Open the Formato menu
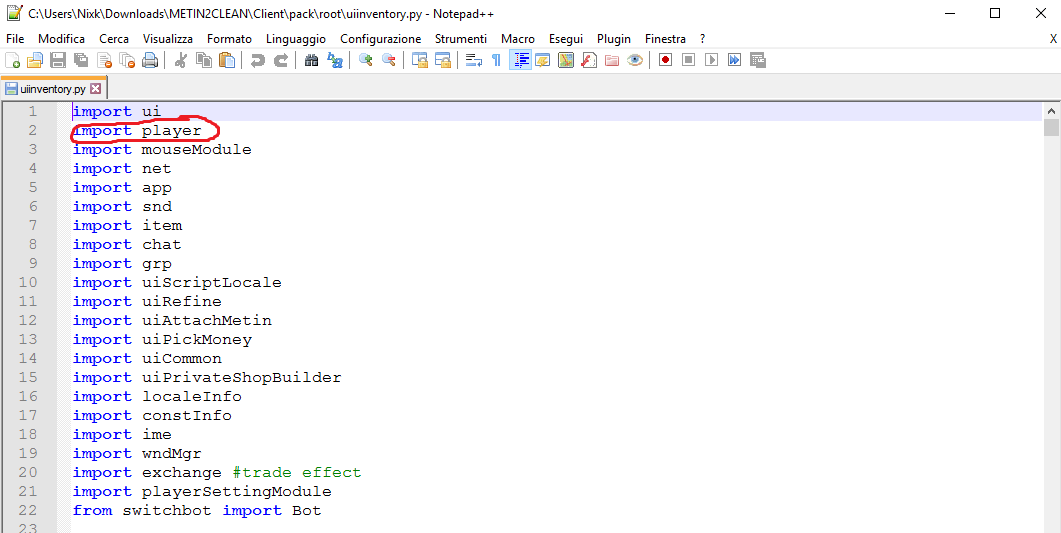The height and width of the screenshot is (533, 1061). pos(229,39)
